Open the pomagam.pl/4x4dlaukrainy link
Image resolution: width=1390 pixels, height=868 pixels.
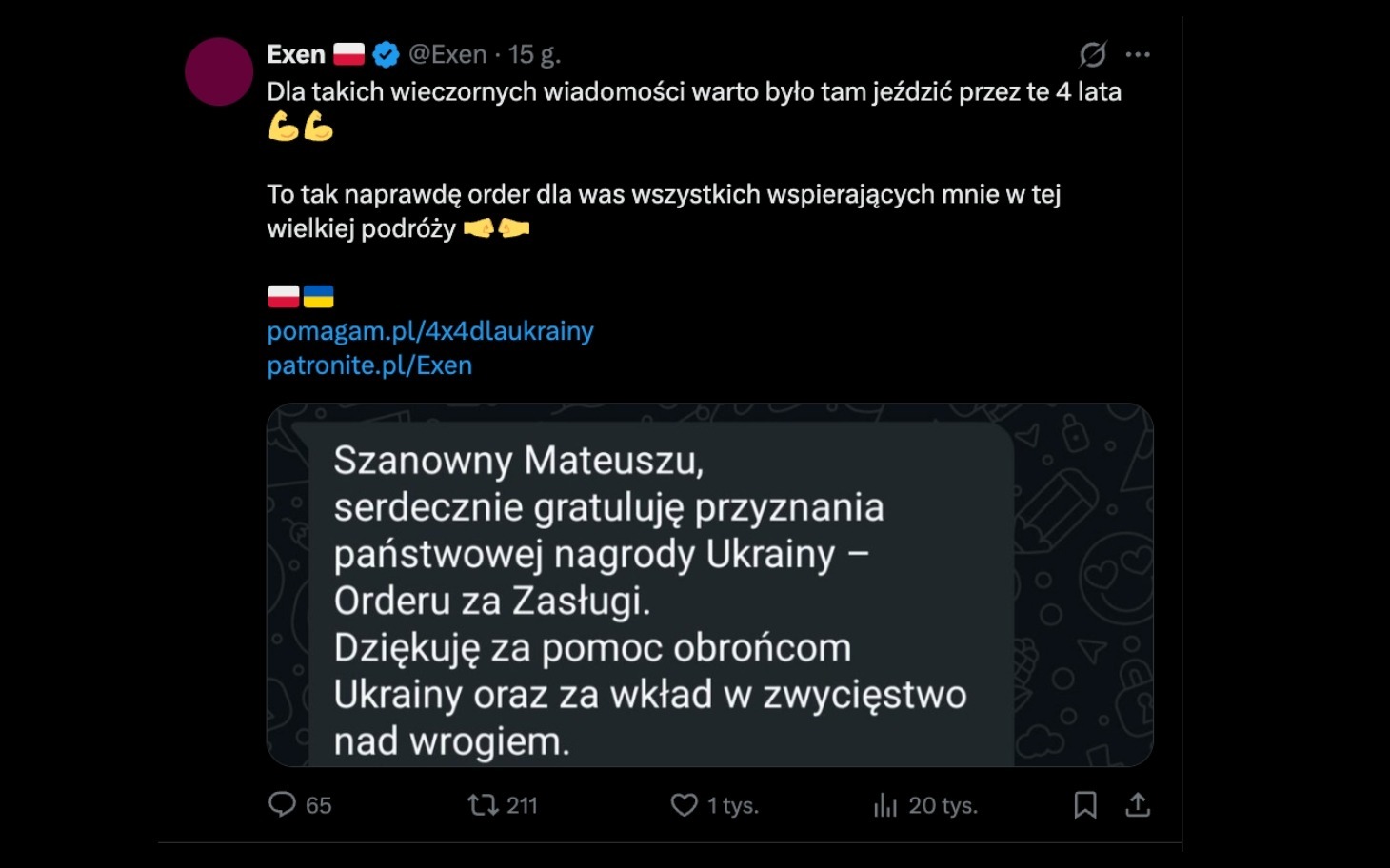[429, 331]
